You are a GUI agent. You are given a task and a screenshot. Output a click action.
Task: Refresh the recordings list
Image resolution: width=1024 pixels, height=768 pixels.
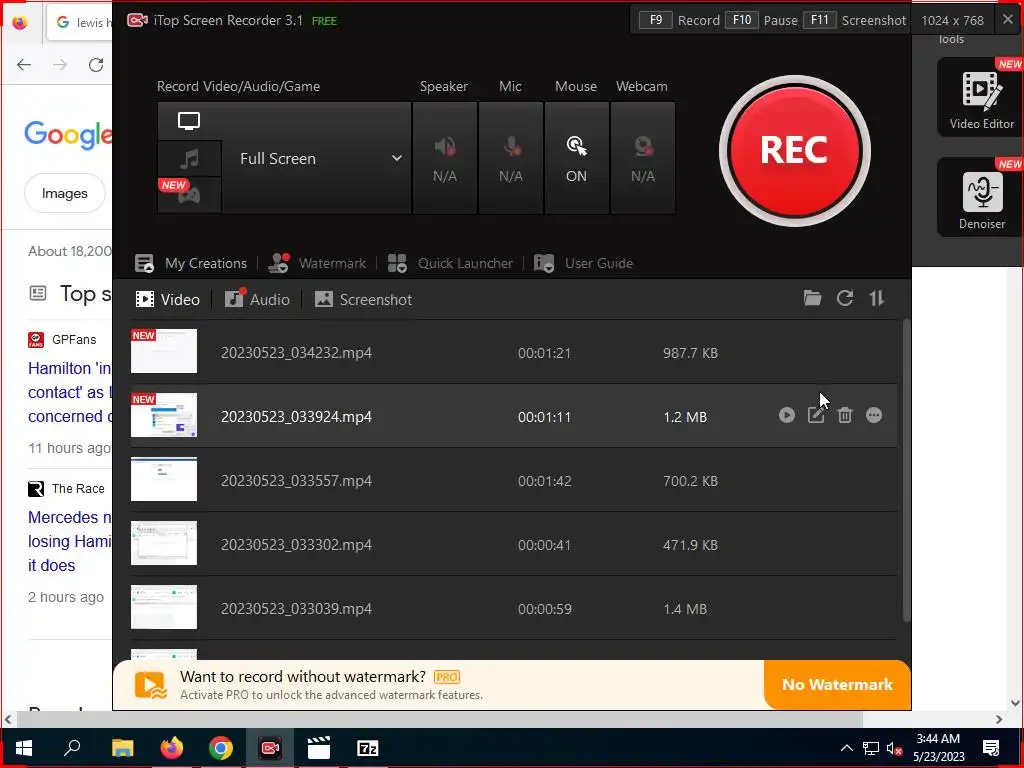845,298
